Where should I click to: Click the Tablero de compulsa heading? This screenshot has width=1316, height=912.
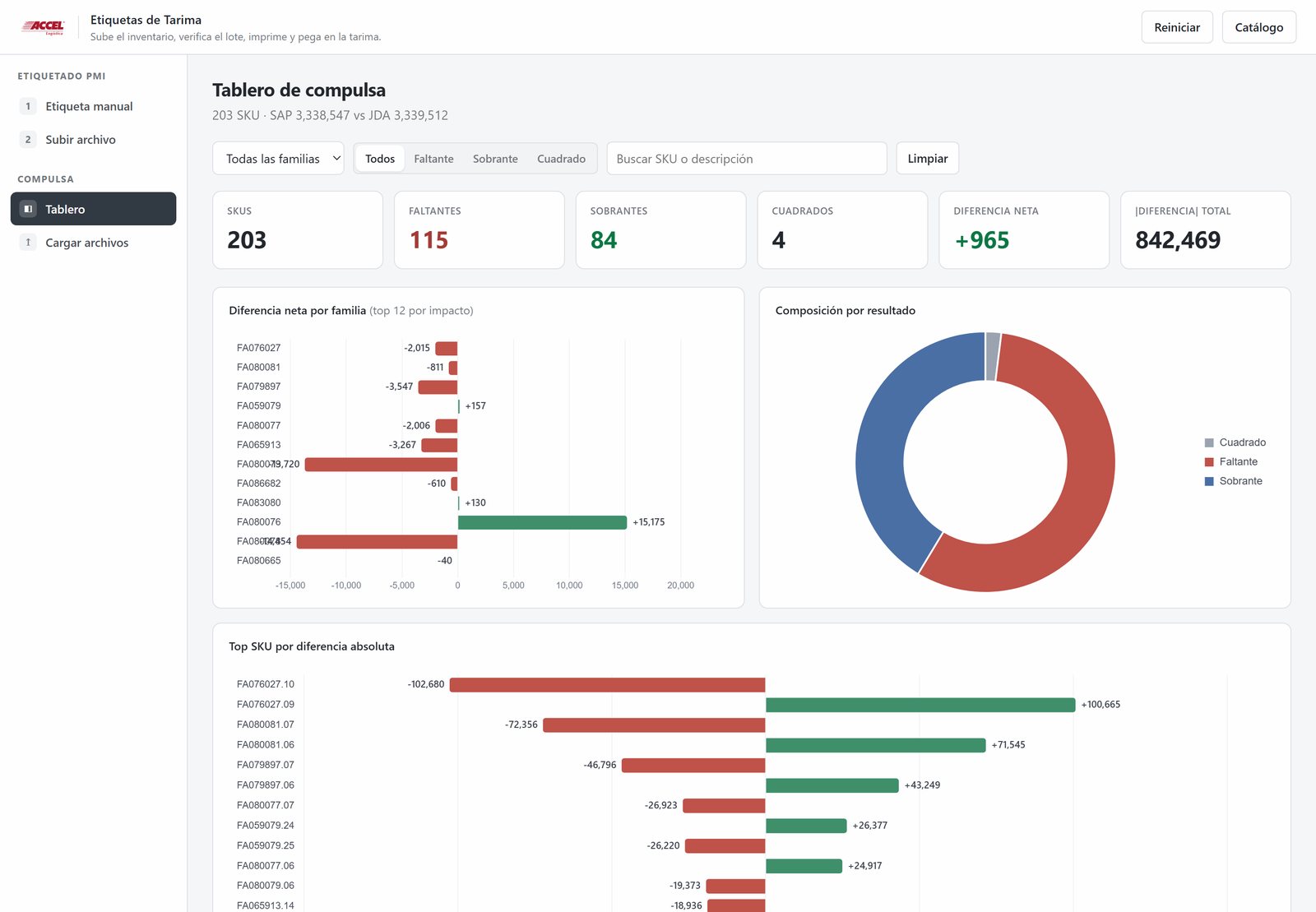coord(299,90)
